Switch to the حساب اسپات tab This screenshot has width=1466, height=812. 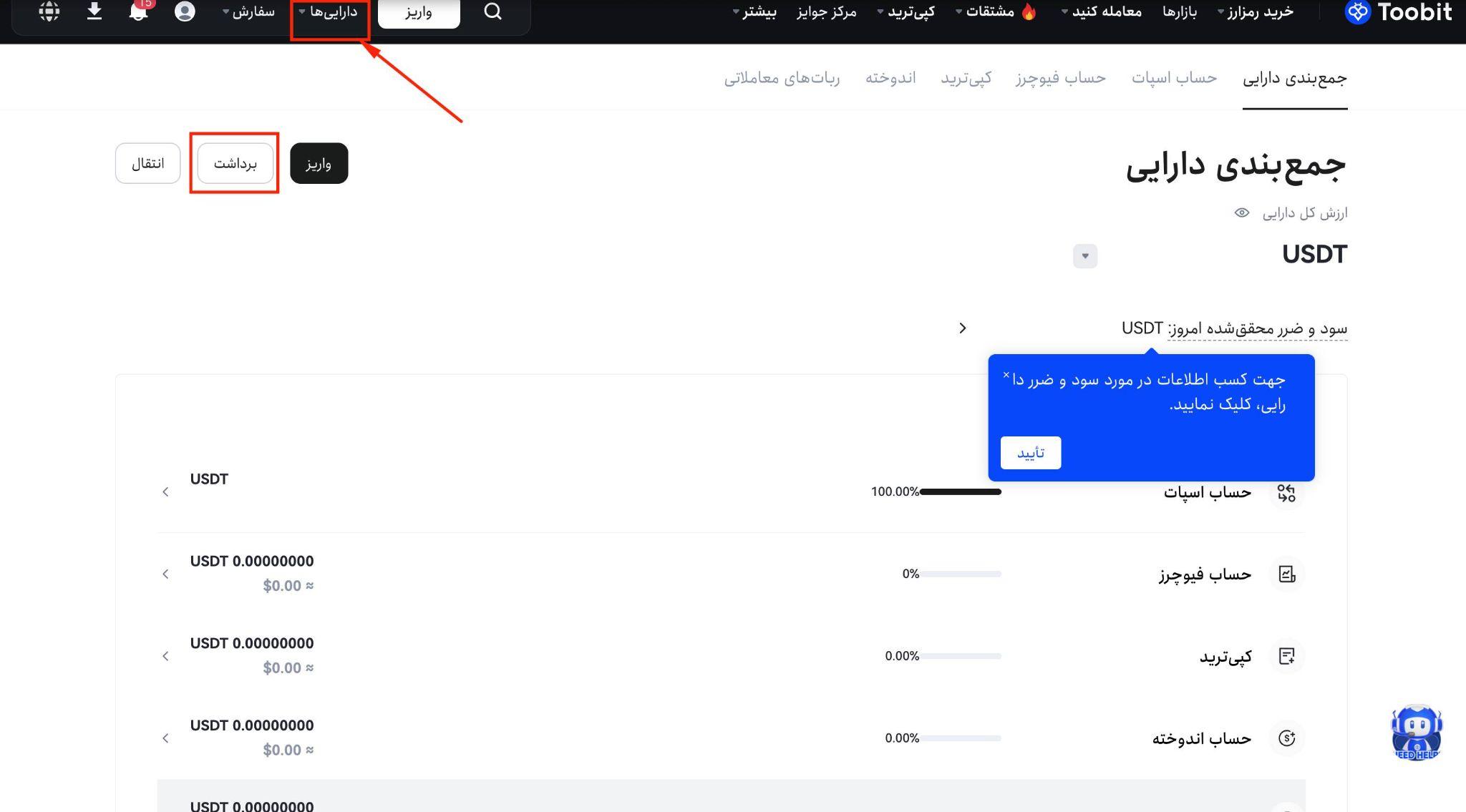click(x=1174, y=77)
